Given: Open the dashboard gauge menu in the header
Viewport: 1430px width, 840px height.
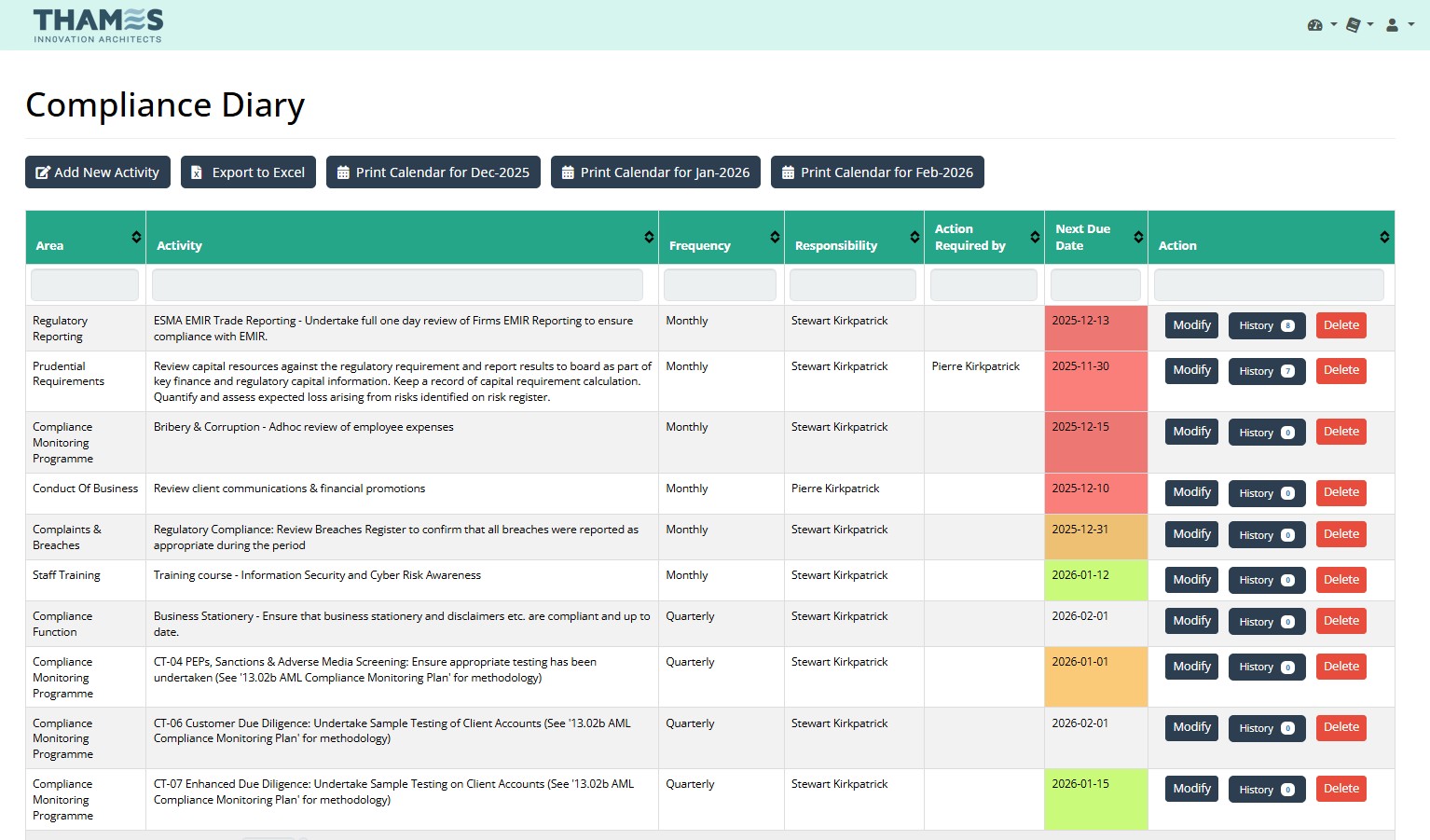Looking at the screenshot, I should [x=1321, y=25].
